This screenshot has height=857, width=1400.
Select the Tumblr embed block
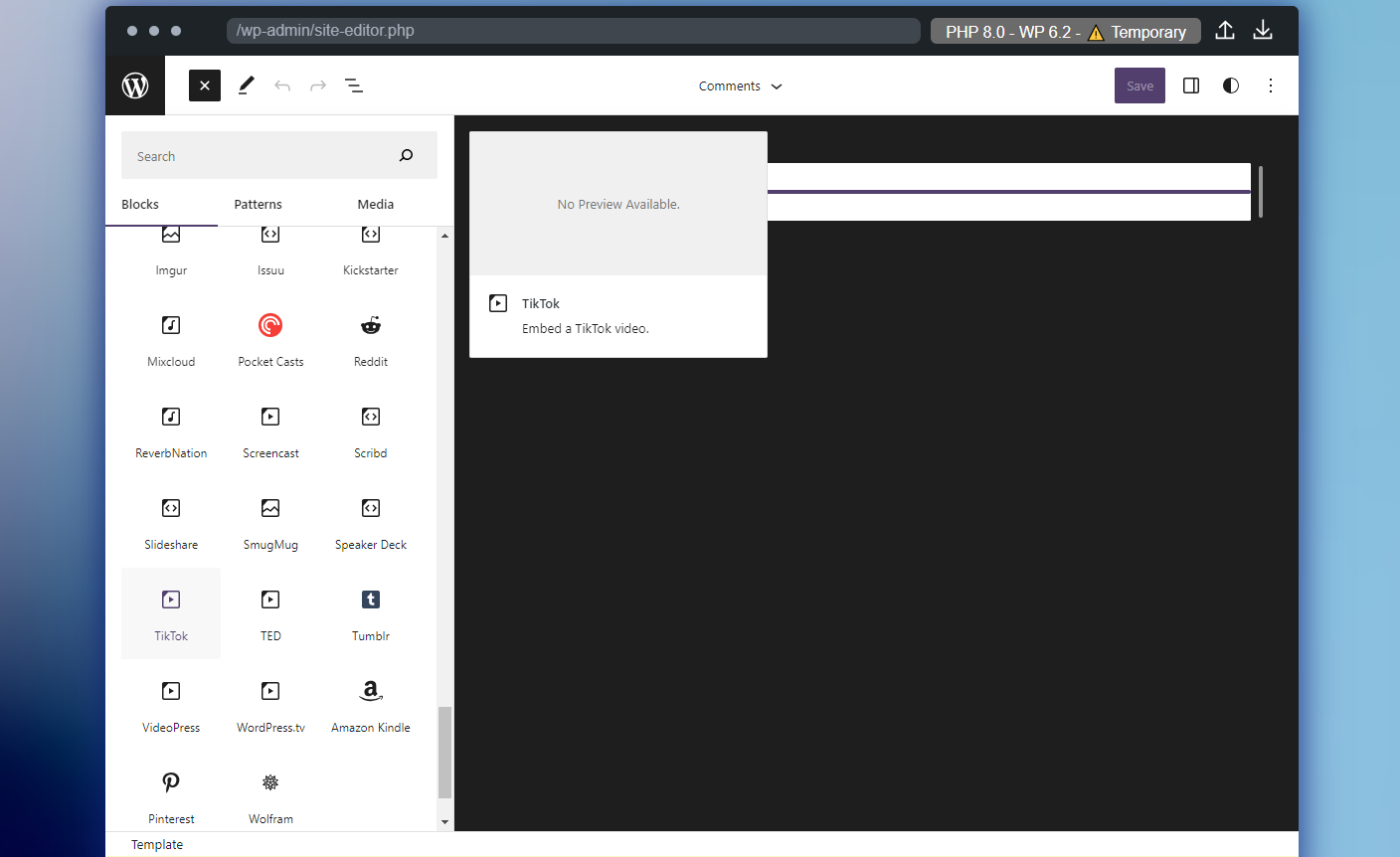[x=370, y=612]
